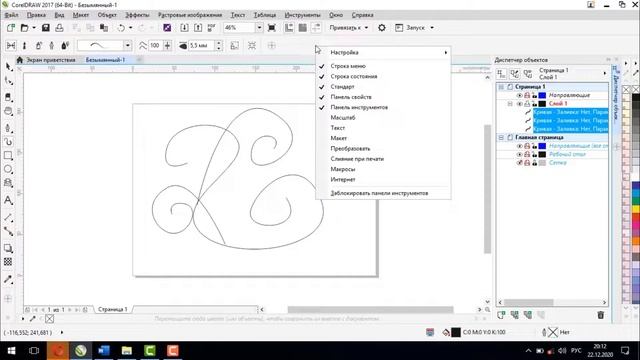
Task: Toggle rulers display icon
Action: [x=289, y=28]
